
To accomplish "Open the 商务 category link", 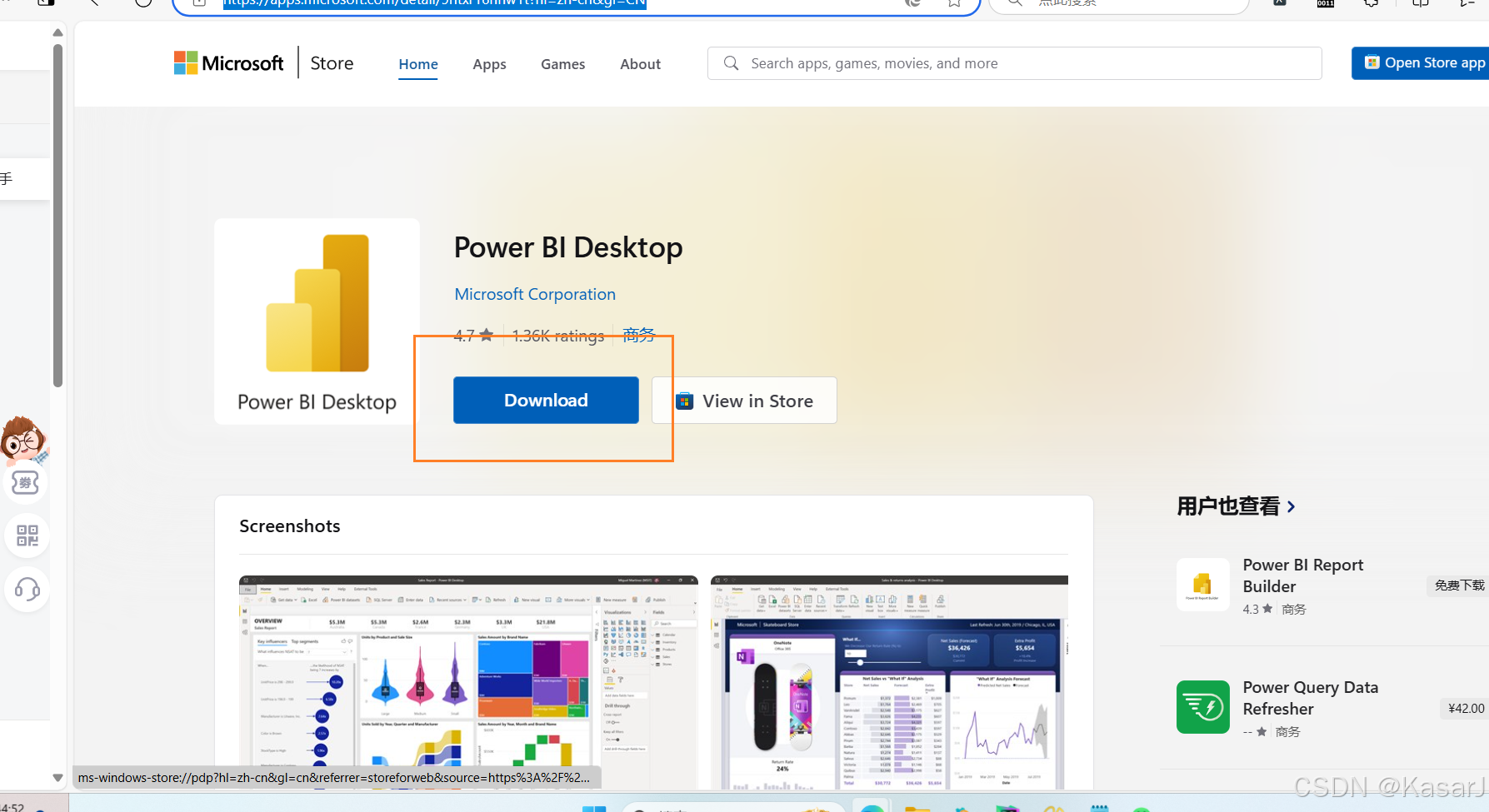I will 639,335.
